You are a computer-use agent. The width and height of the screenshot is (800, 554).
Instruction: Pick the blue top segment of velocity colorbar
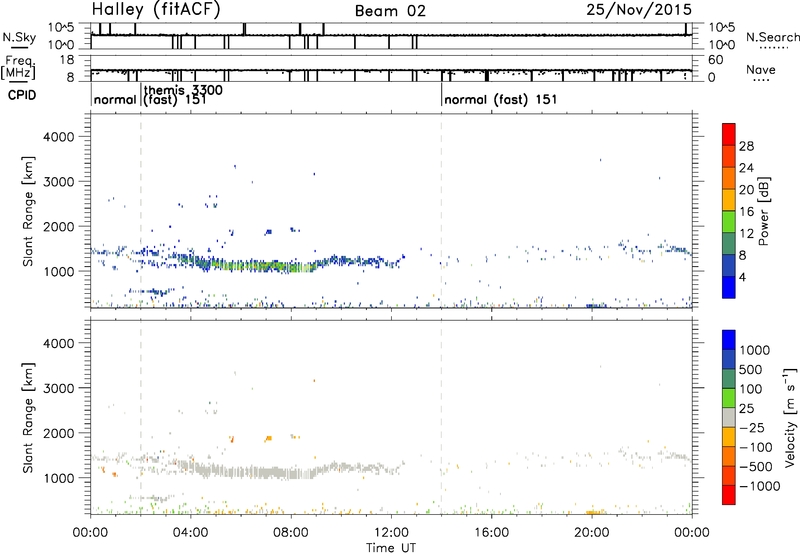[729, 340]
